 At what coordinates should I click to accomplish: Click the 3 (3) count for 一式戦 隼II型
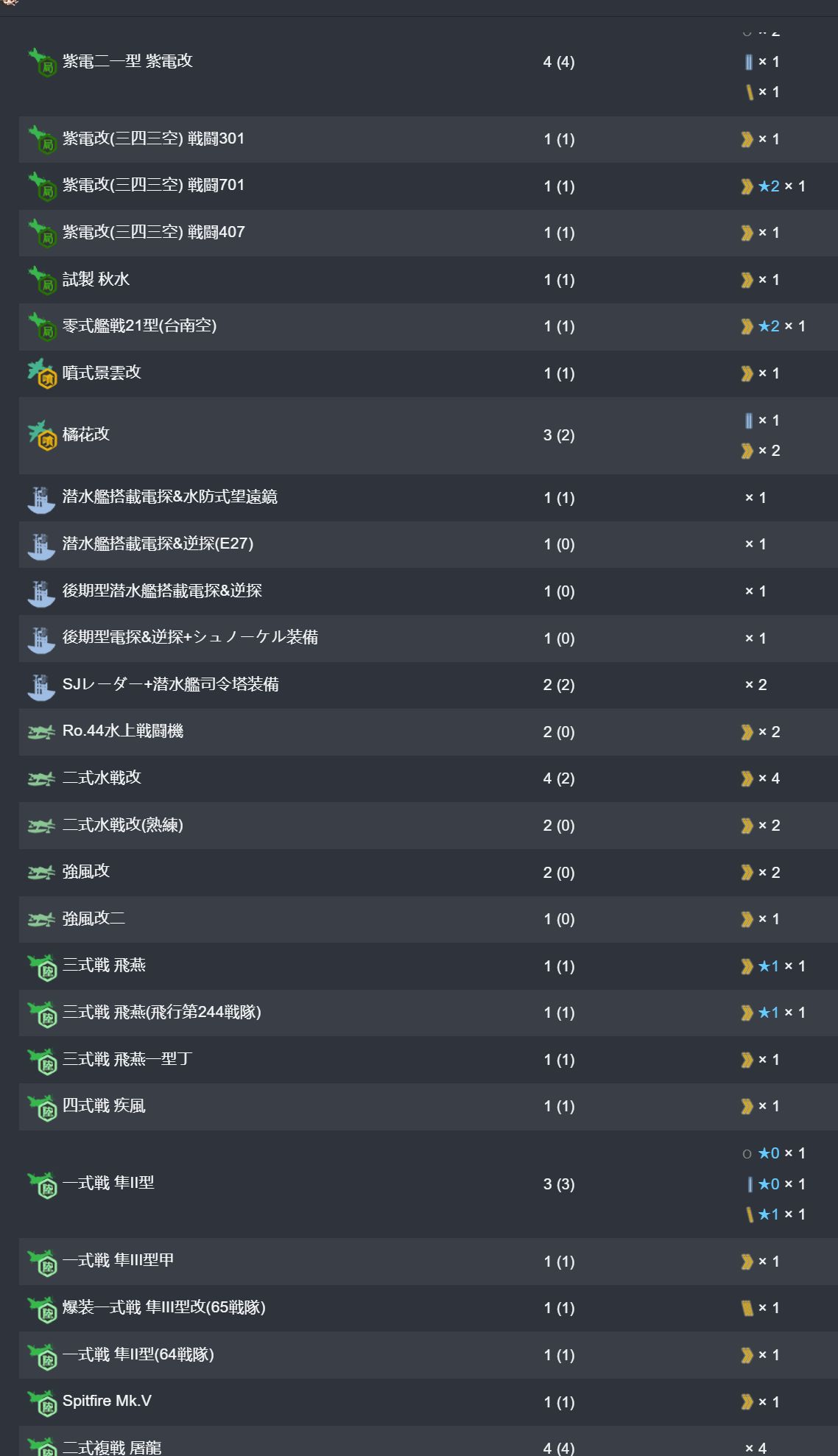point(558,1184)
